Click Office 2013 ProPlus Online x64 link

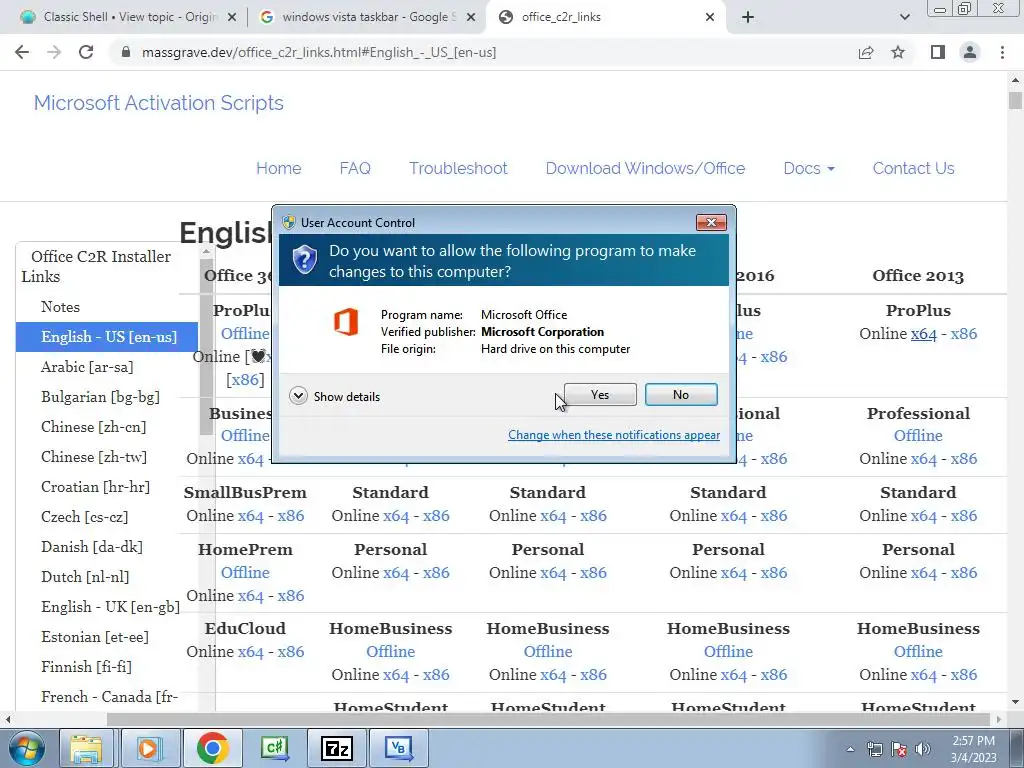923,334
